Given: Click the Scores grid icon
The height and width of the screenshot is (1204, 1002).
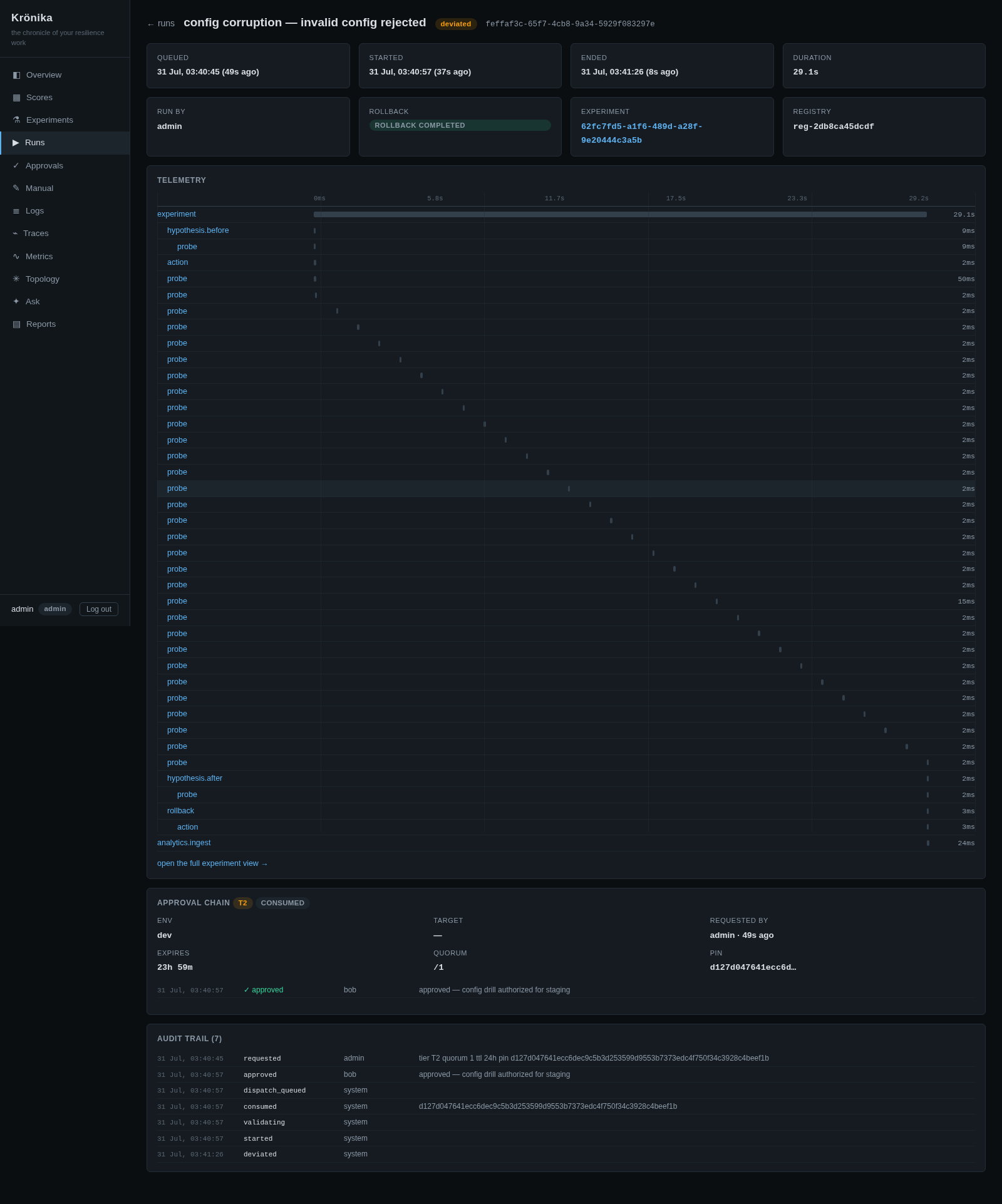Looking at the screenshot, I should pyautogui.click(x=16, y=98).
